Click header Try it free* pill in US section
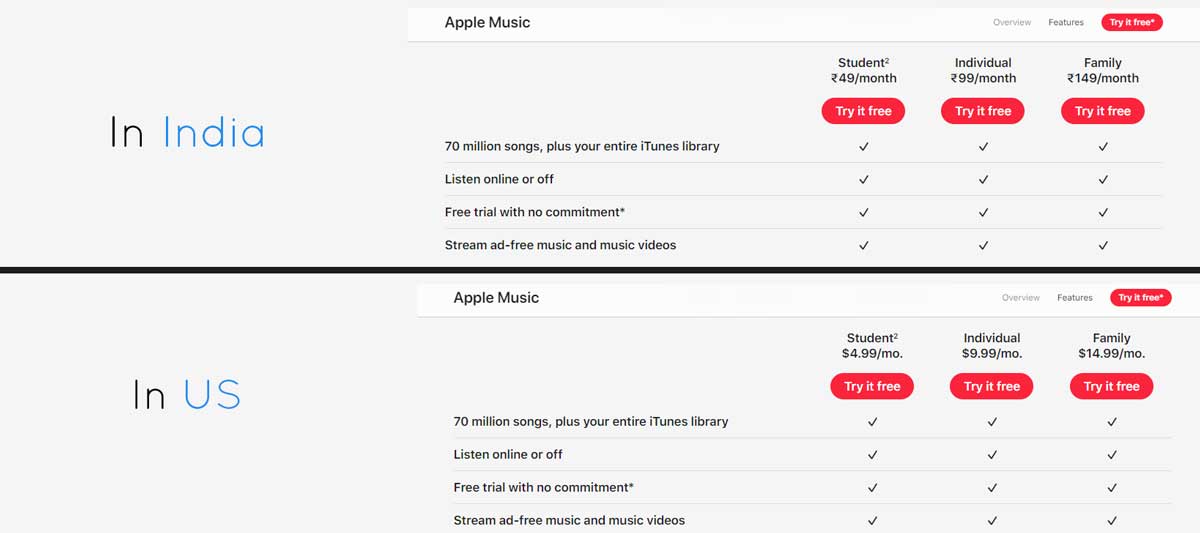 tap(1141, 297)
